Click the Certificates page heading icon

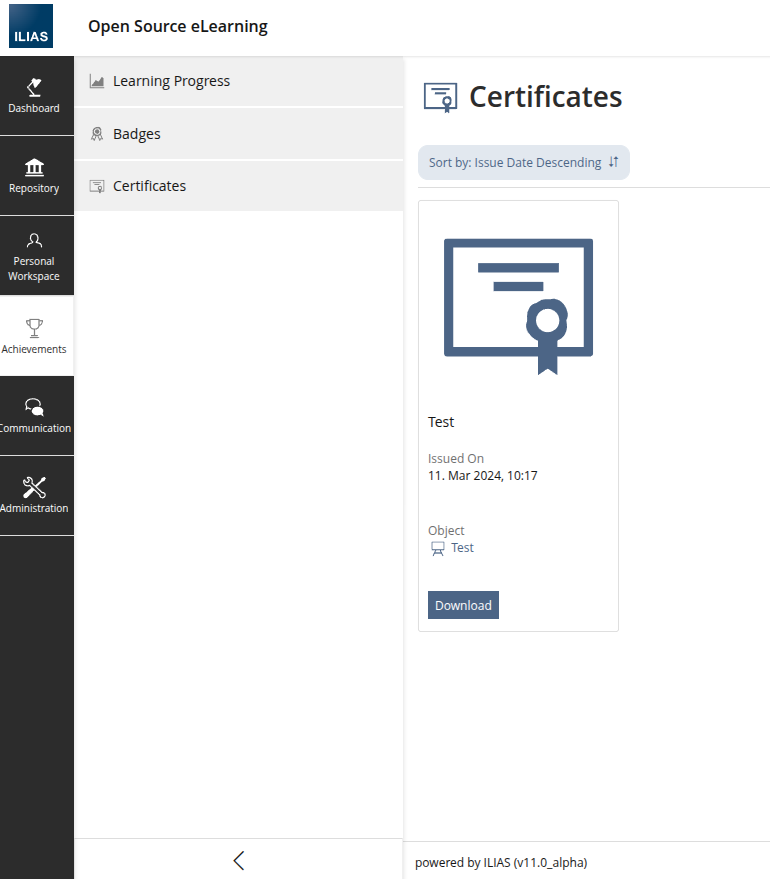click(440, 97)
